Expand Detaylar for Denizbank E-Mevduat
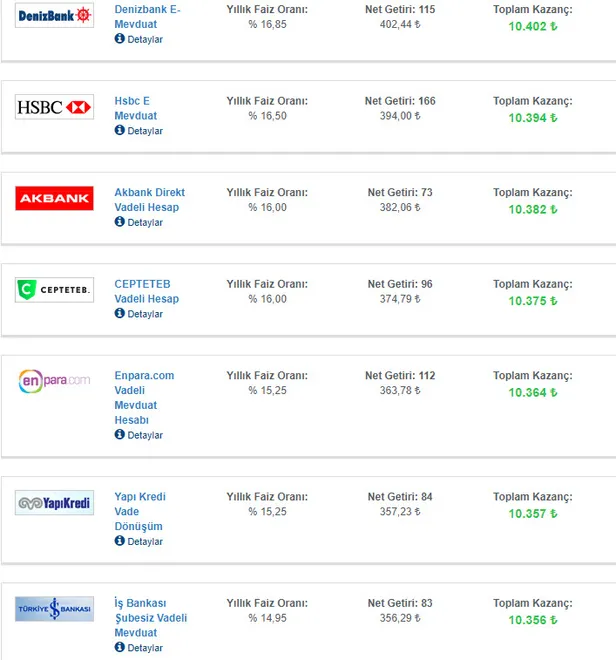 pyautogui.click(x=144, y=40)
